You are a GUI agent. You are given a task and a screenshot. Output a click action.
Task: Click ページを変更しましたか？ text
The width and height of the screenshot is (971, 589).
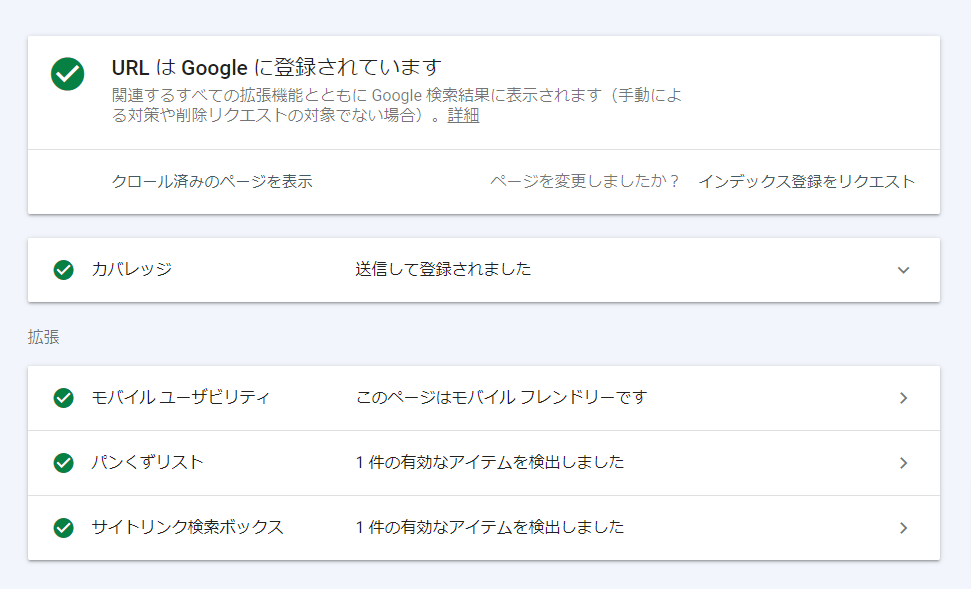(x=585, y=181)
